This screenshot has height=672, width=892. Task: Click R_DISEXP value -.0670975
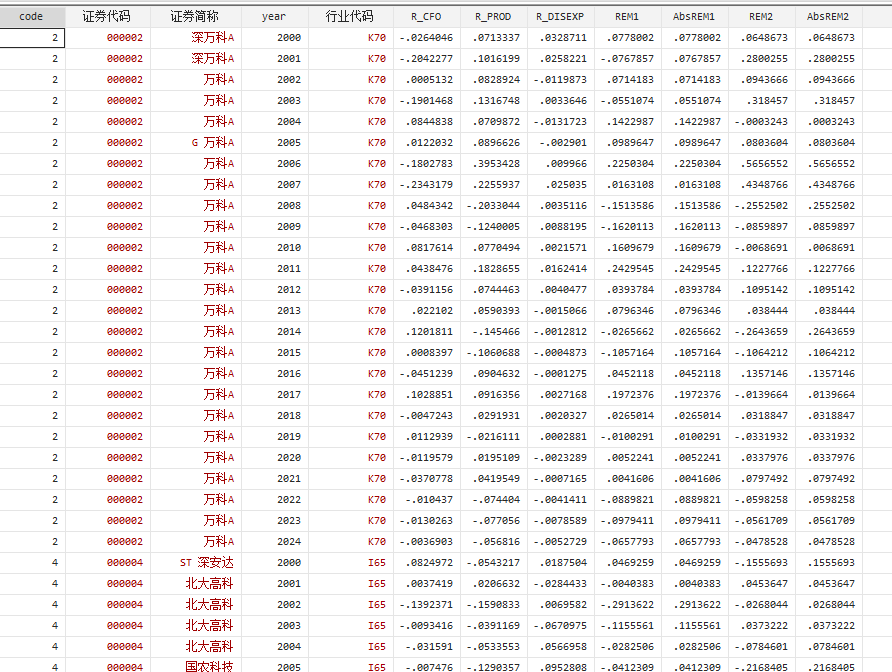[560, 626]
